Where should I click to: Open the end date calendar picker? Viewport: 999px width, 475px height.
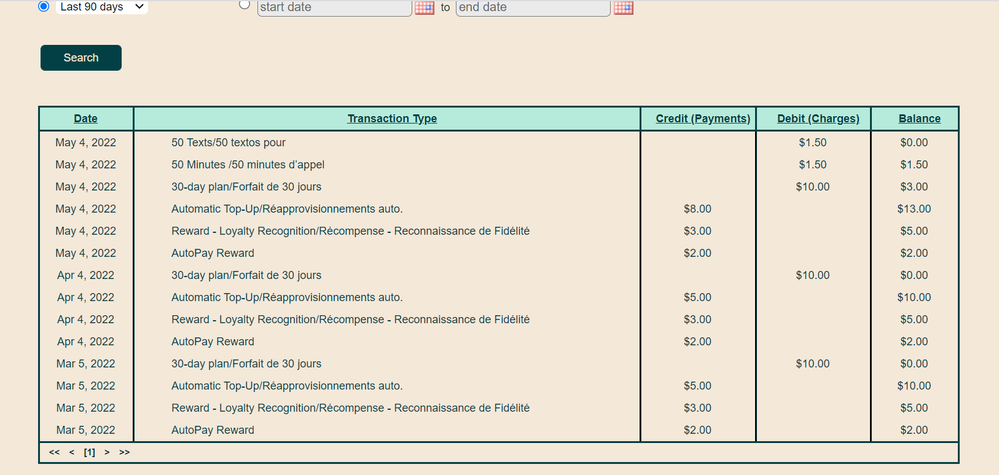[623, 8]
